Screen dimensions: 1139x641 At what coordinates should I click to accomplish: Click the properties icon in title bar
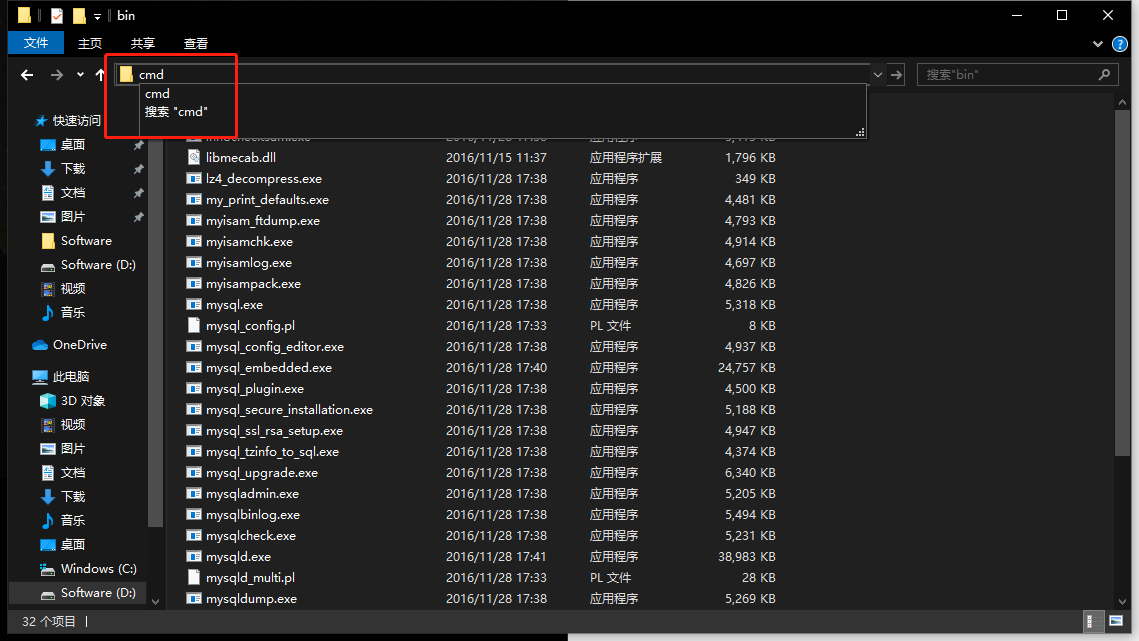click(57, 15)
